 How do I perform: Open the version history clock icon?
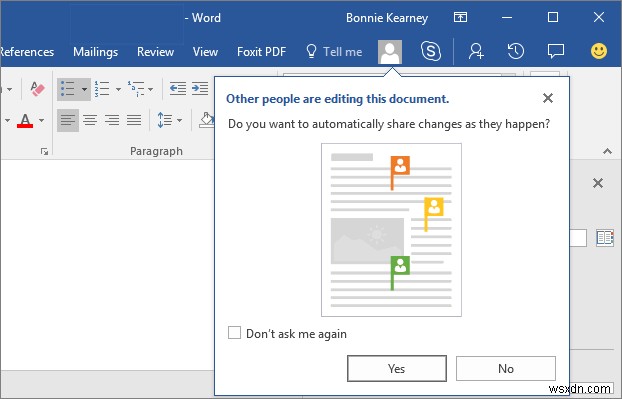tap(516, 52)
